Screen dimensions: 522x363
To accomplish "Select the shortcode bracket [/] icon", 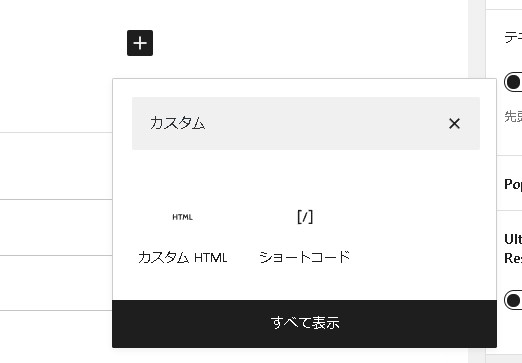I will pyautogui.click(x=305, y=217).
